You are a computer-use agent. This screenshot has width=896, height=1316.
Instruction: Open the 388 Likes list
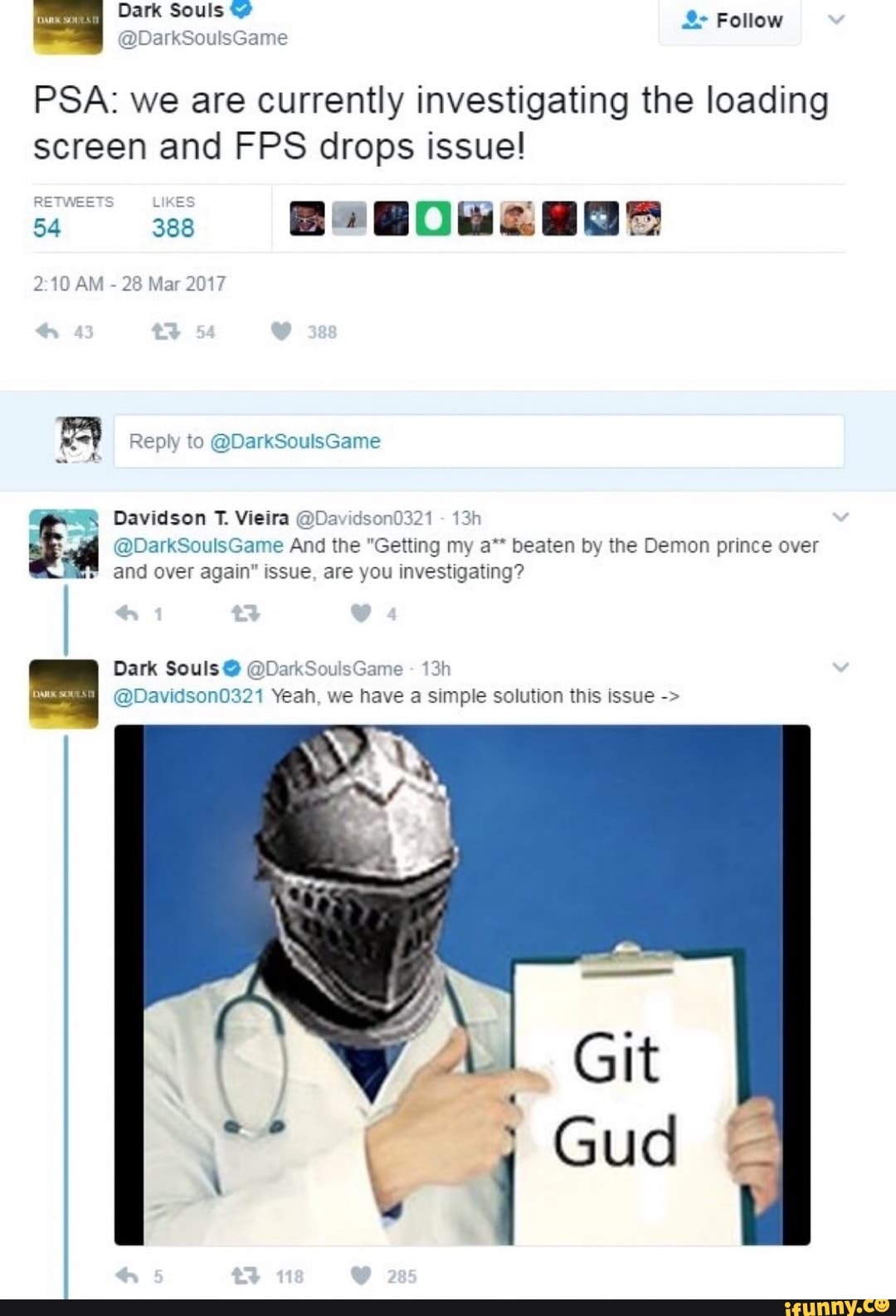tap(173, 217)
